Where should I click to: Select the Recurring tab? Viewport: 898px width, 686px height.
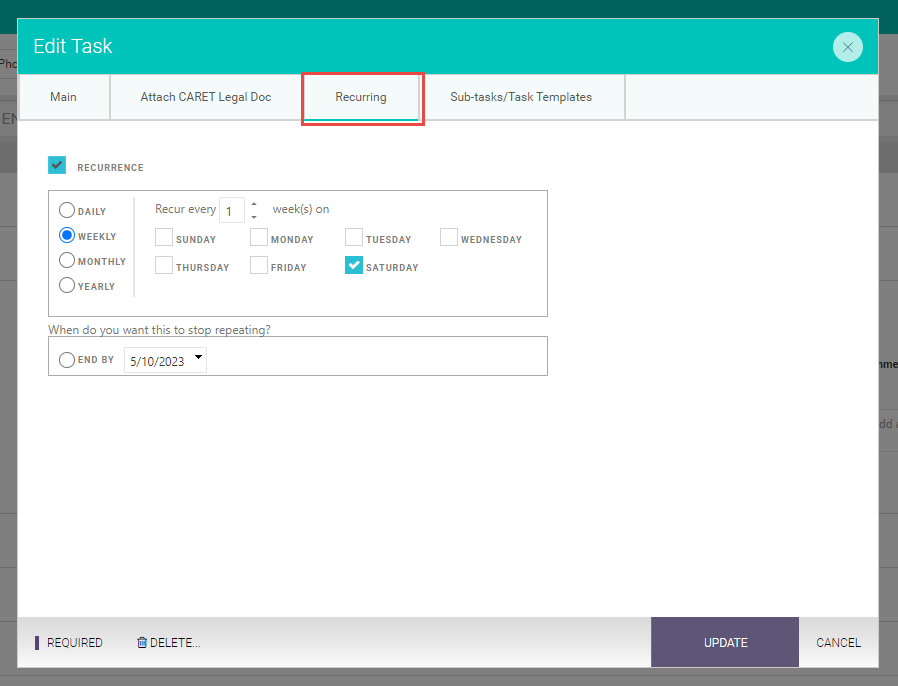(361, 97)
